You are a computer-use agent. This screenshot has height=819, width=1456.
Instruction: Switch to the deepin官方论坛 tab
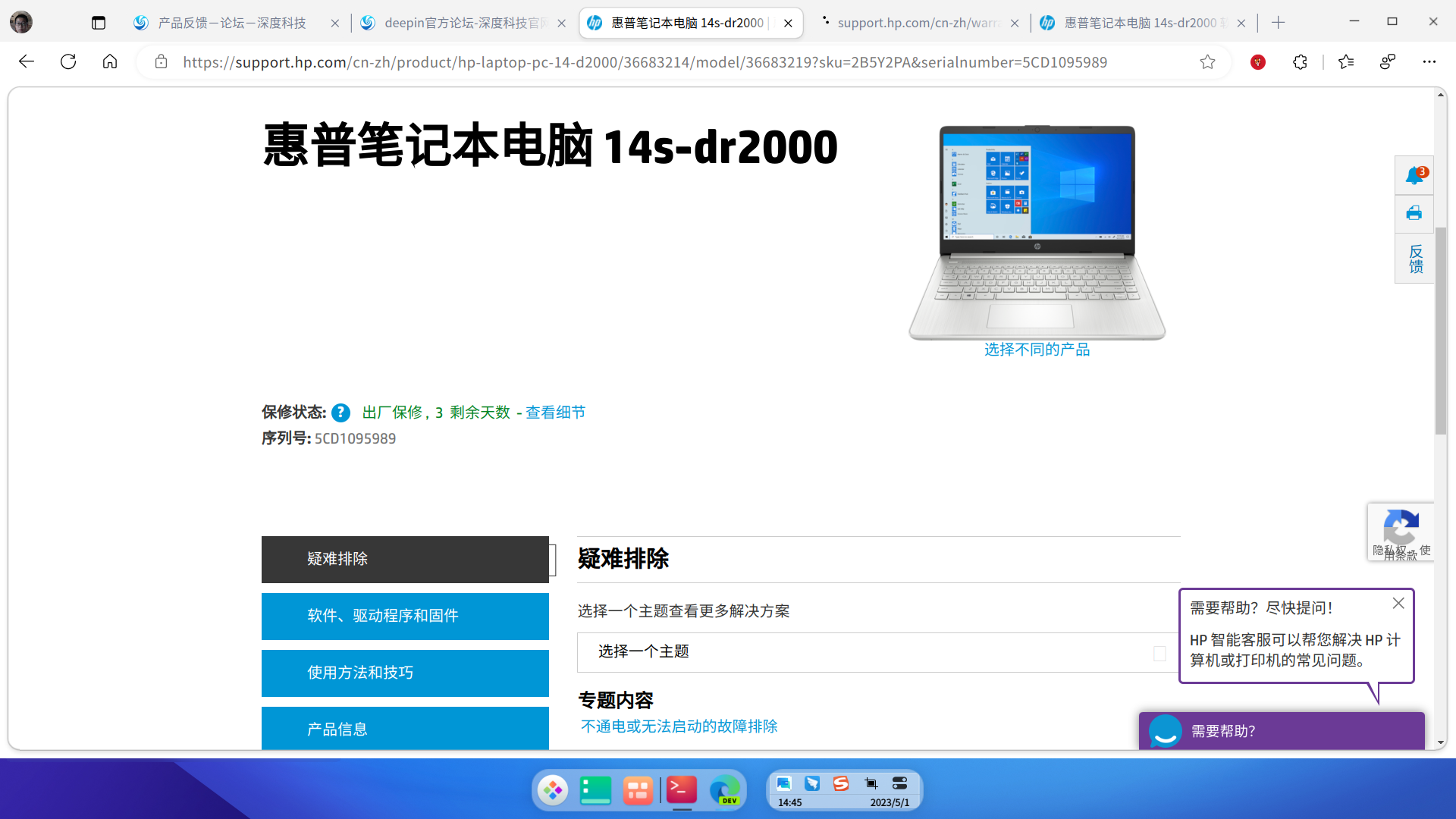pos(463,23)
